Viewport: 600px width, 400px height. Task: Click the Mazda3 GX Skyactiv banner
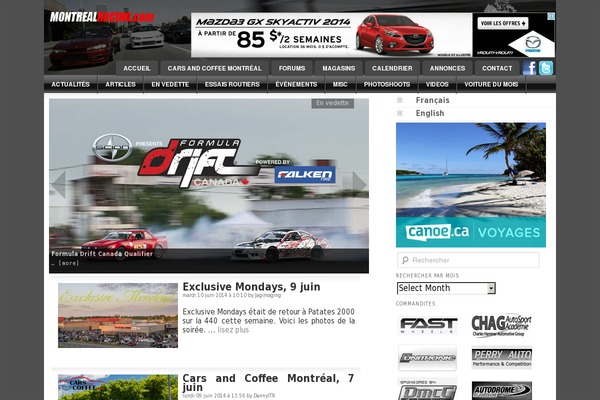click(331, 35)
